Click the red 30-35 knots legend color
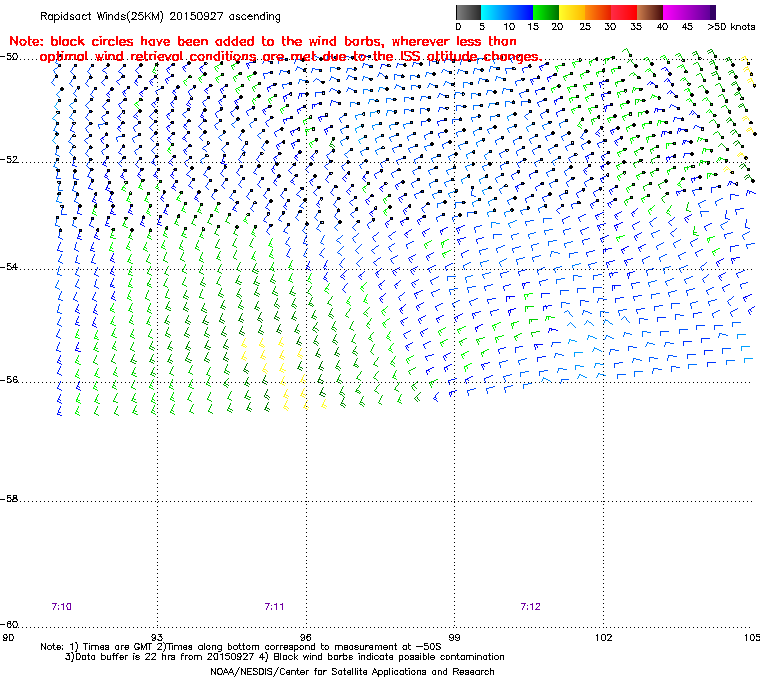This screenshot has height=688, width=760. click(624, 12)
